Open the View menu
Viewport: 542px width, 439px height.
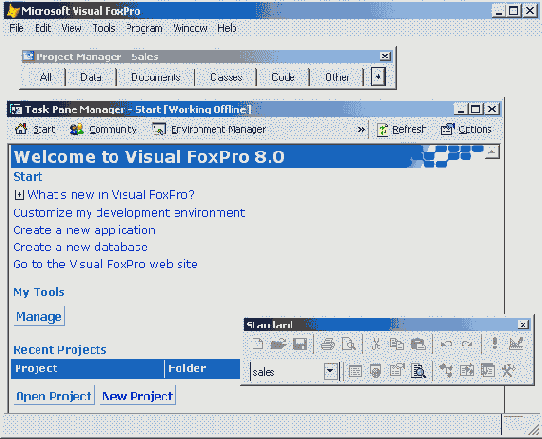pyautogui.click(x=72, y=28)
